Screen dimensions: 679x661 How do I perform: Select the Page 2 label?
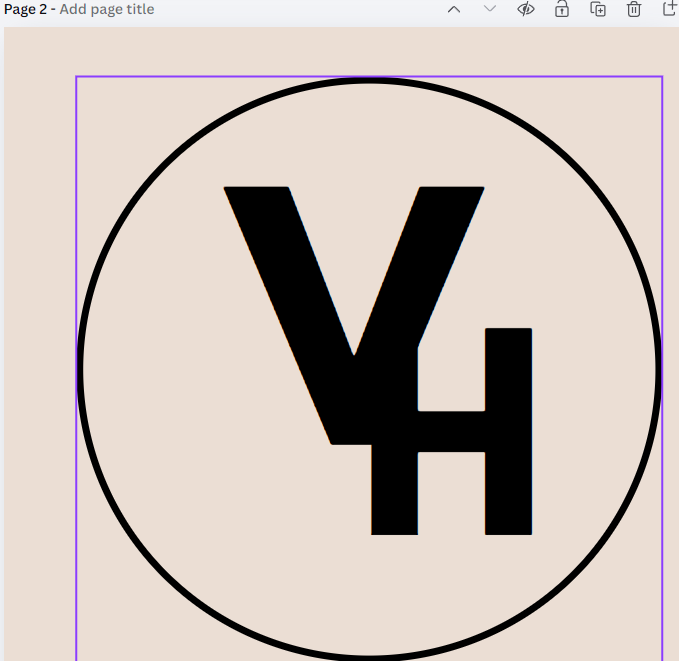tap(27, 9)
